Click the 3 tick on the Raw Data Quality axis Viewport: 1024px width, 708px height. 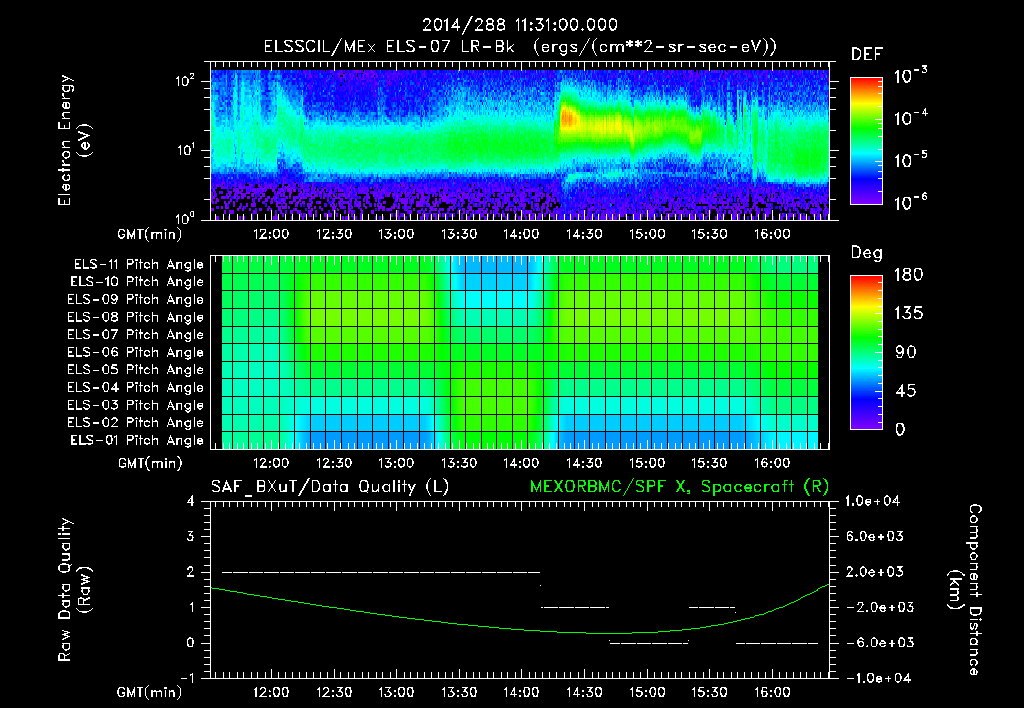191,537
